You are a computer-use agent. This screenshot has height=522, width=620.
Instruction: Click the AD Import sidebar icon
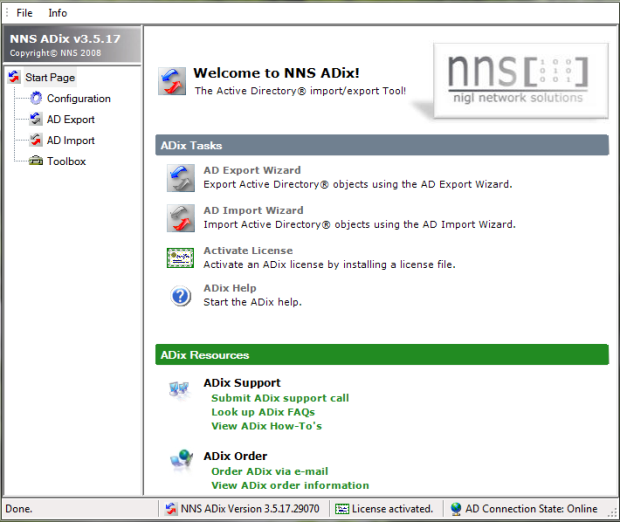pos(36,140)
